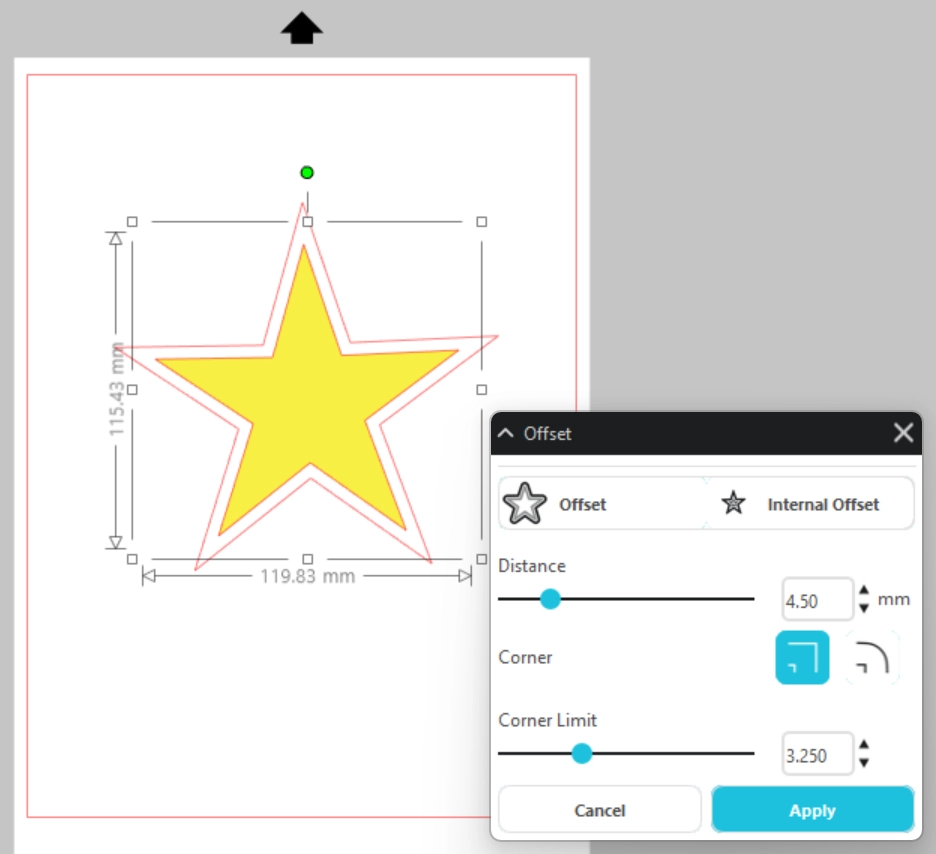The image size is (936, 854).
Task: Select the rounded corner style
Action: point(873,657)
